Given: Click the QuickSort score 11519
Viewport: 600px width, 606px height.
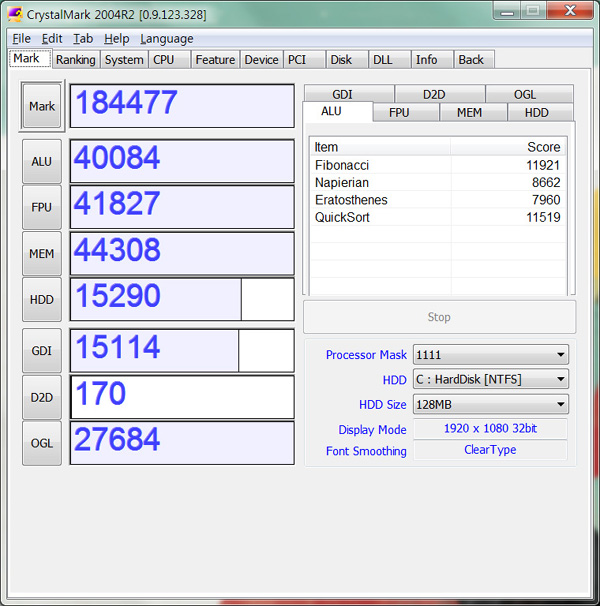Looking at the screenshot, I should pos(543,217).
